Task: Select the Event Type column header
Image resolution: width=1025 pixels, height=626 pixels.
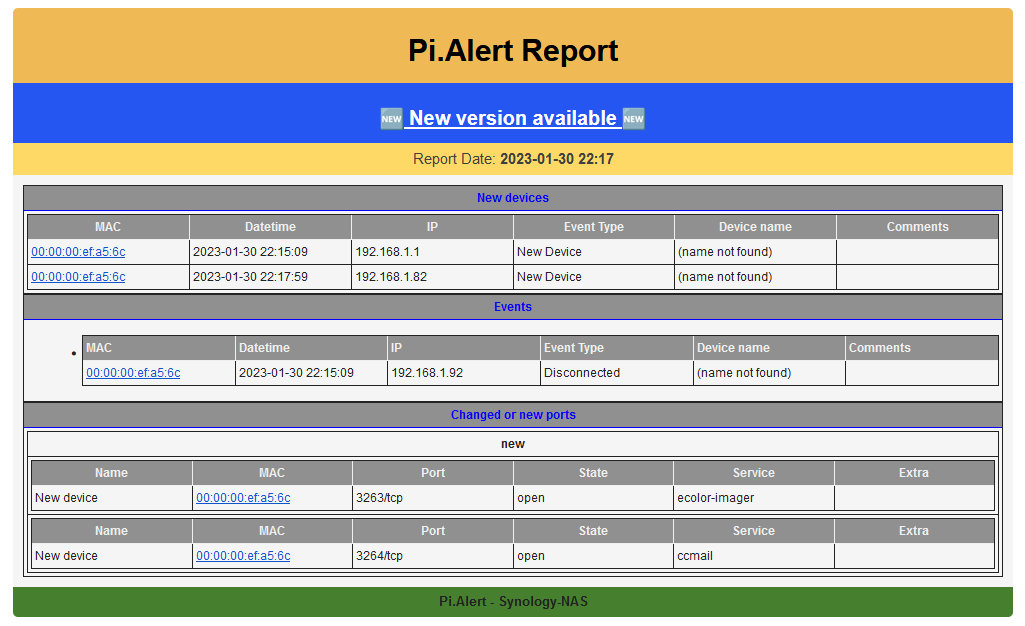Action: tap(594, 226)
